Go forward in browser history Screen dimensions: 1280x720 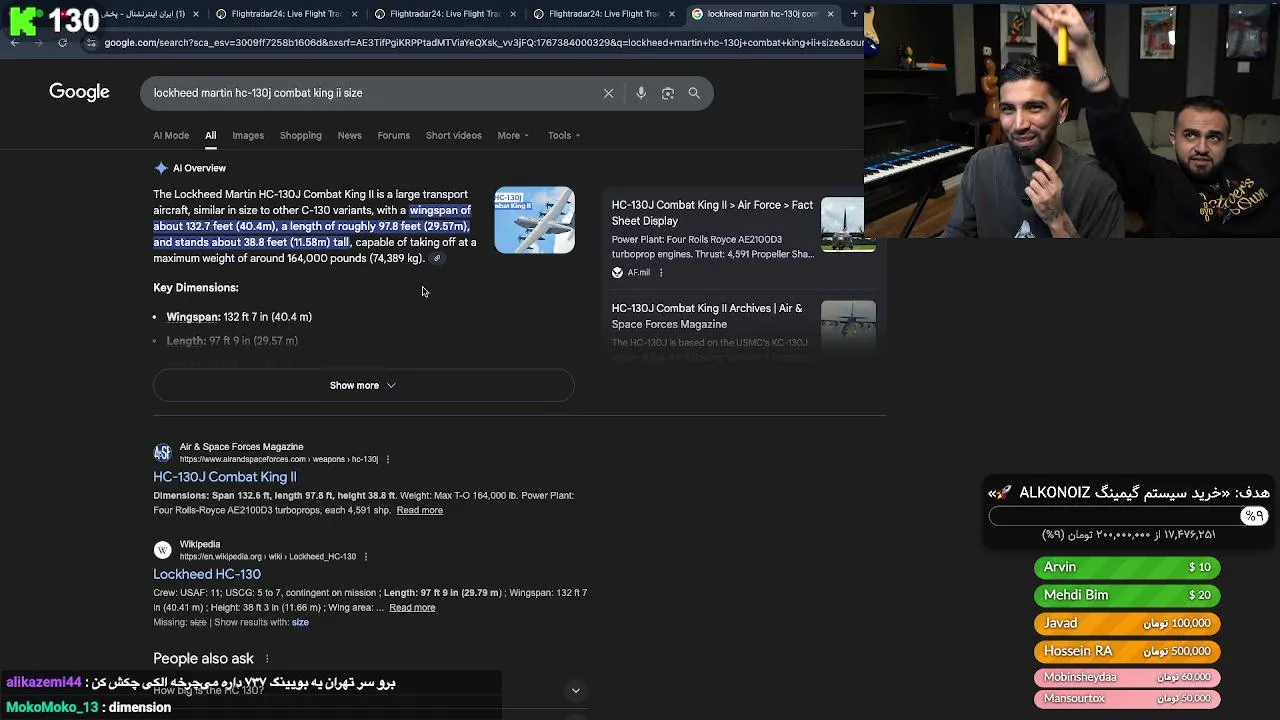38,42
